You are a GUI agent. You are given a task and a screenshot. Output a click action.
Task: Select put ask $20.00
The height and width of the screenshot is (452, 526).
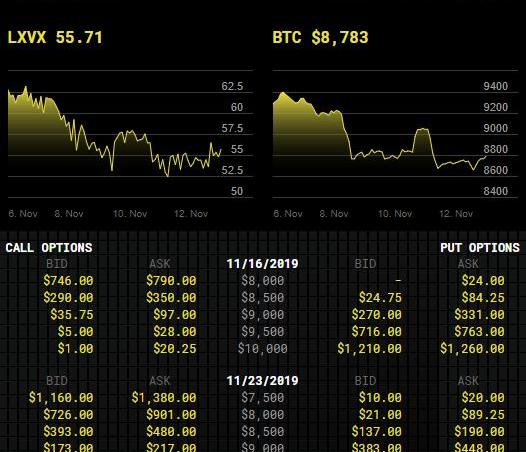pos(483,398)
